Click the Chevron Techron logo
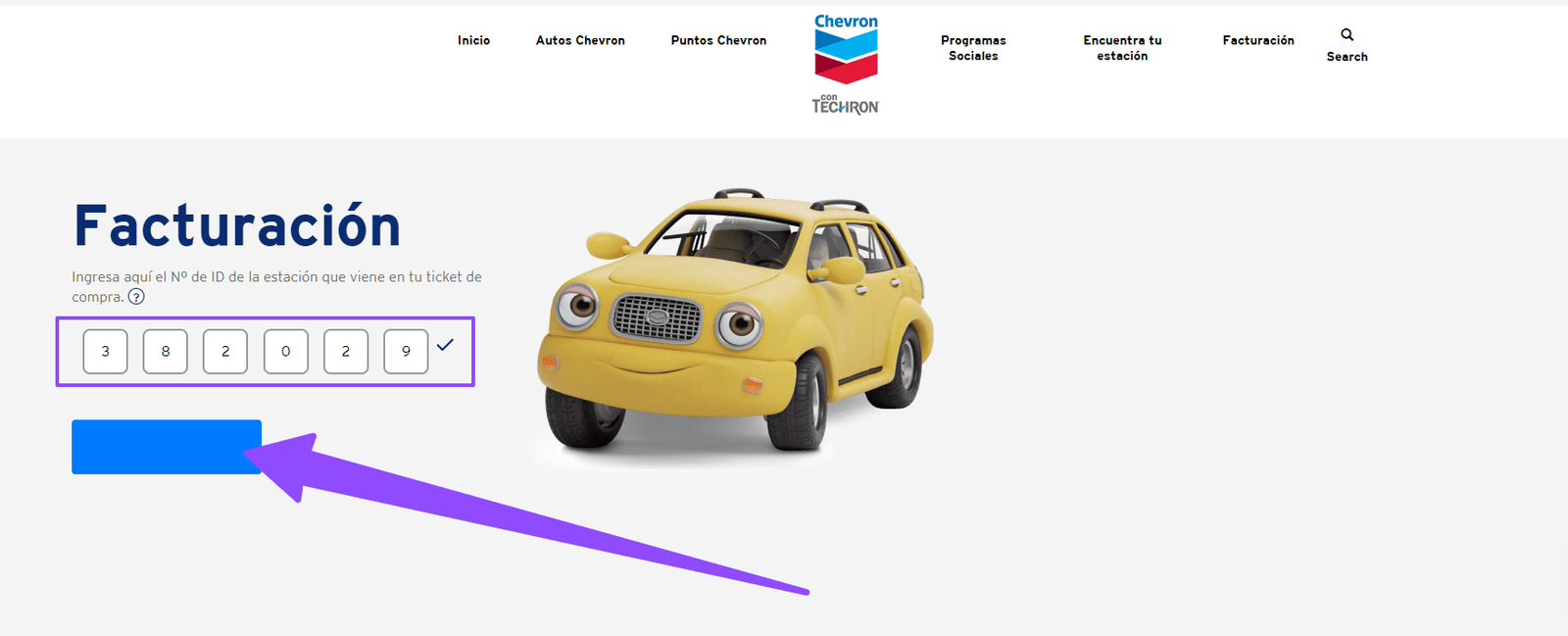 pyautogui.click(x=846, y=64)
